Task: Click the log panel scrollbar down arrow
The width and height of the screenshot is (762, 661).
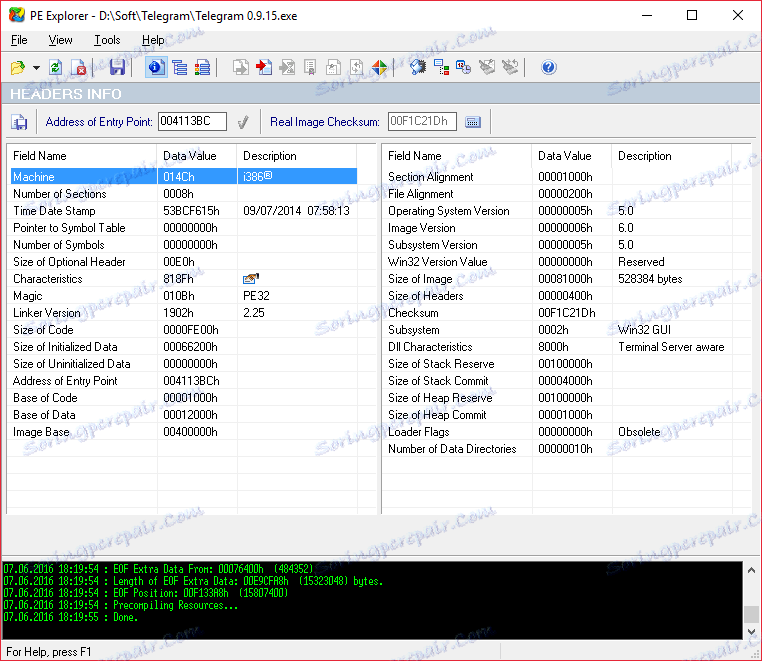Action: click(x=753, y=632)
